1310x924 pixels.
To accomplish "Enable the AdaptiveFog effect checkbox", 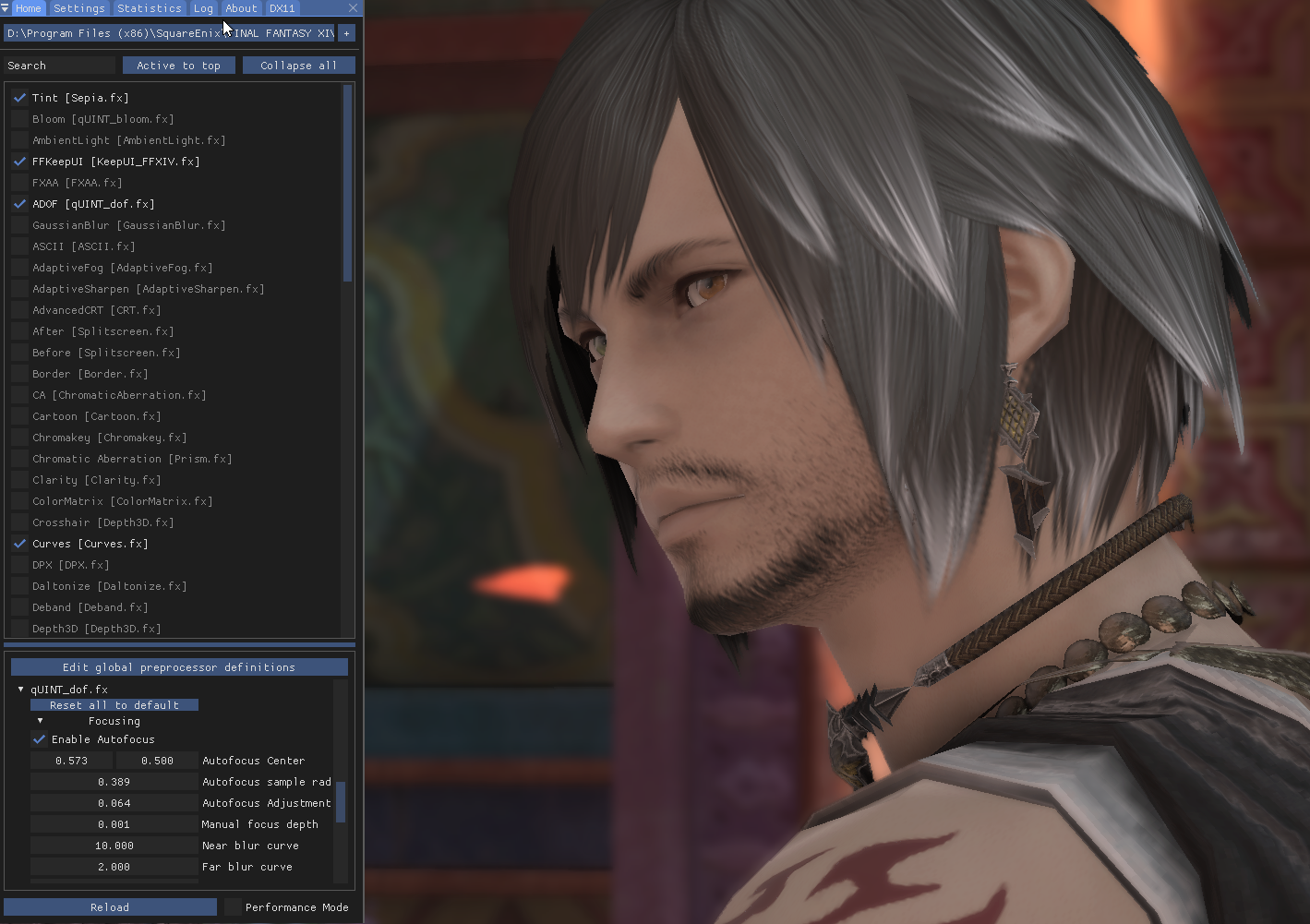I will (19, 267).
